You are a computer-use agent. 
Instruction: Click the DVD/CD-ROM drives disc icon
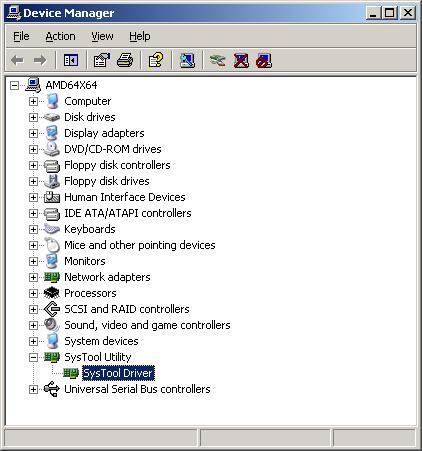coord(52,149)
